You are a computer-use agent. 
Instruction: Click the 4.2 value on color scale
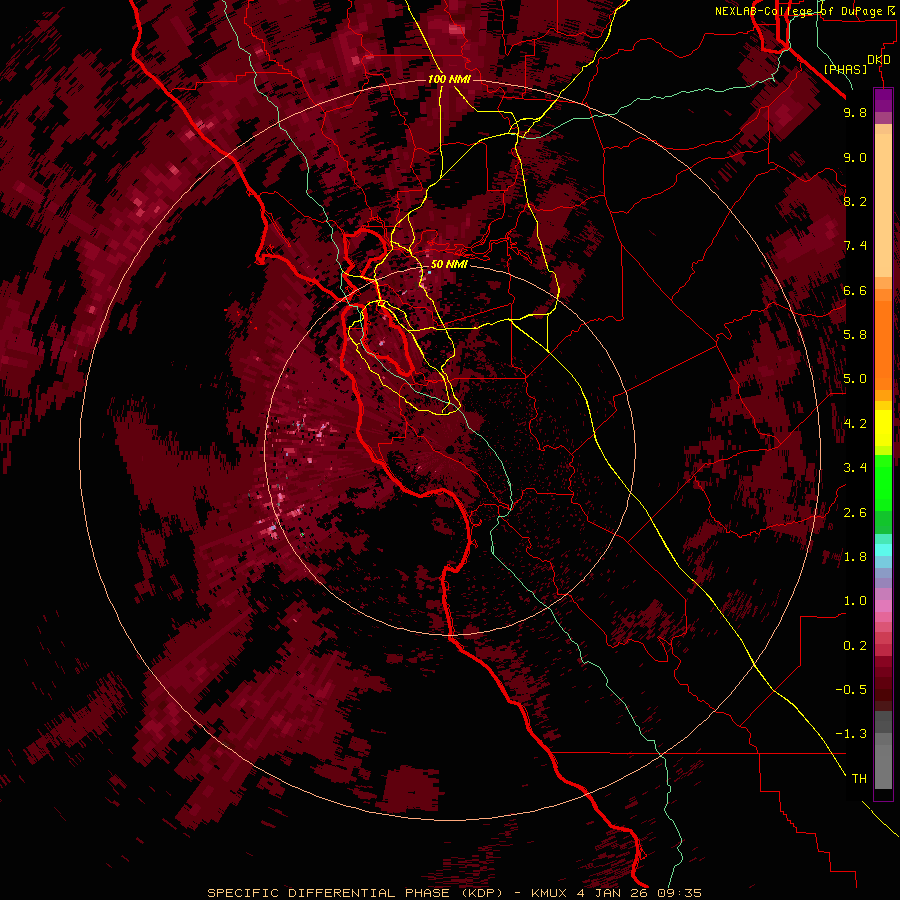(855, 424)
